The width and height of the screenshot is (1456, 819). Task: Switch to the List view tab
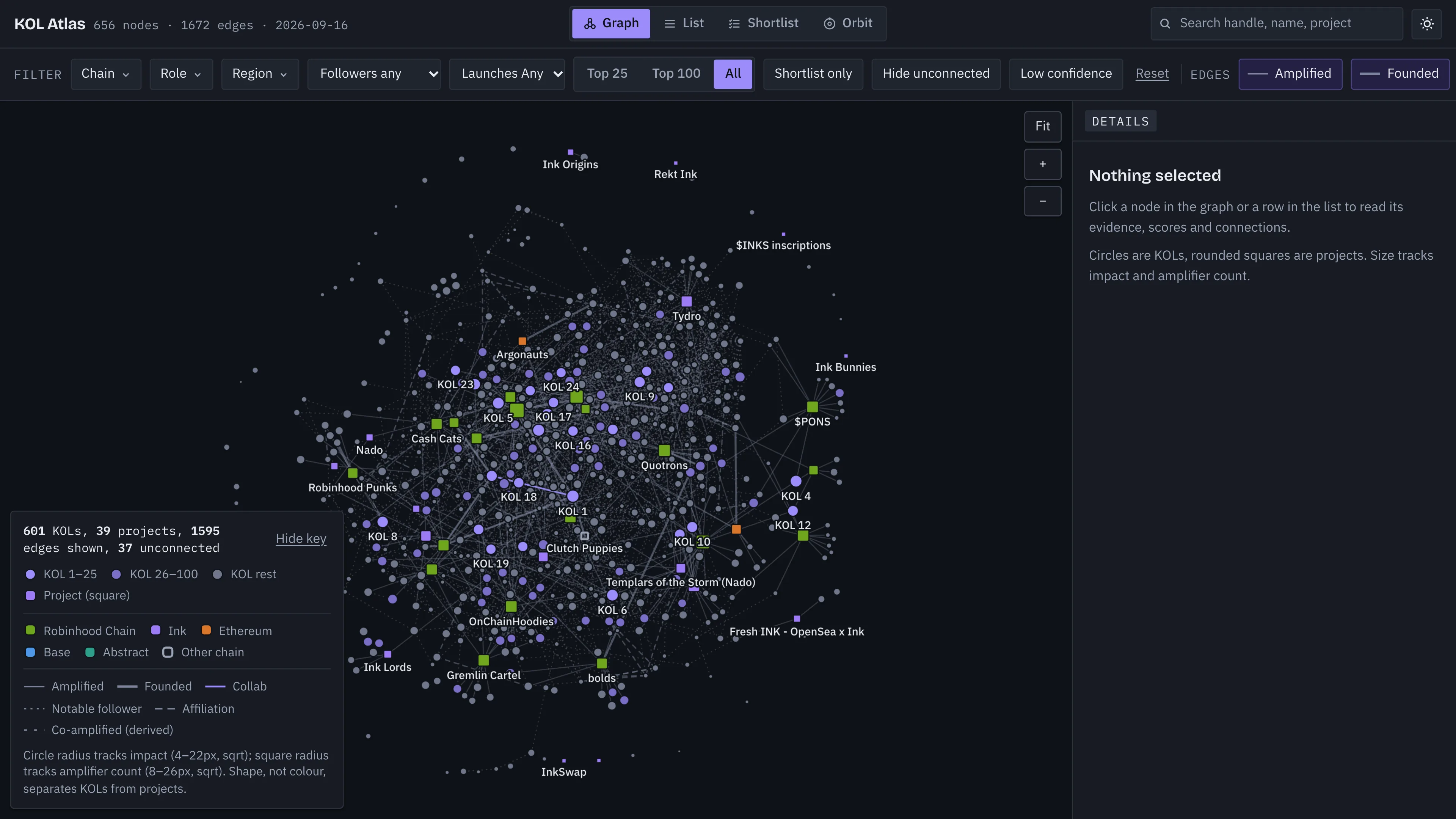(684, 24)
